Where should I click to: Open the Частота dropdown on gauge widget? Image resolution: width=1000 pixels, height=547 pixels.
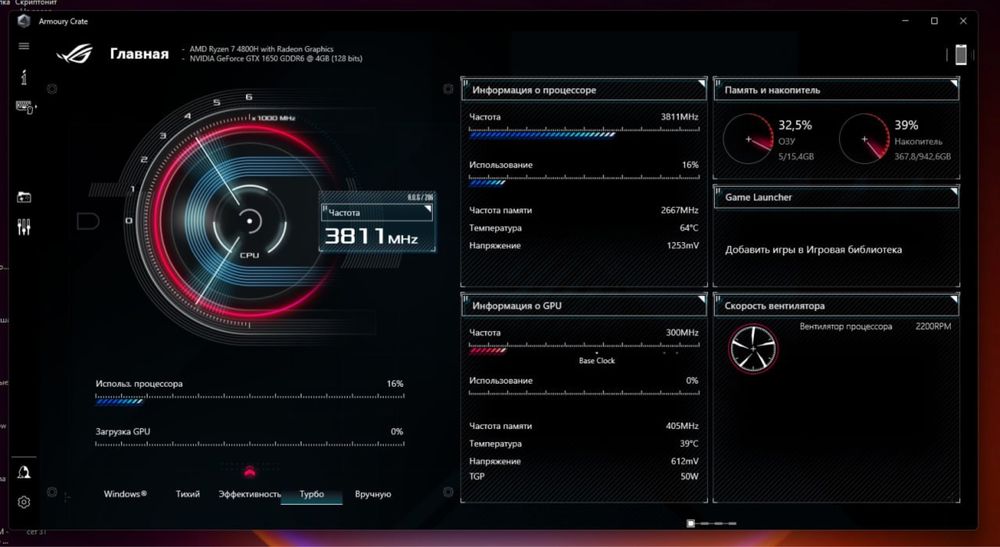tap(377, 212)
